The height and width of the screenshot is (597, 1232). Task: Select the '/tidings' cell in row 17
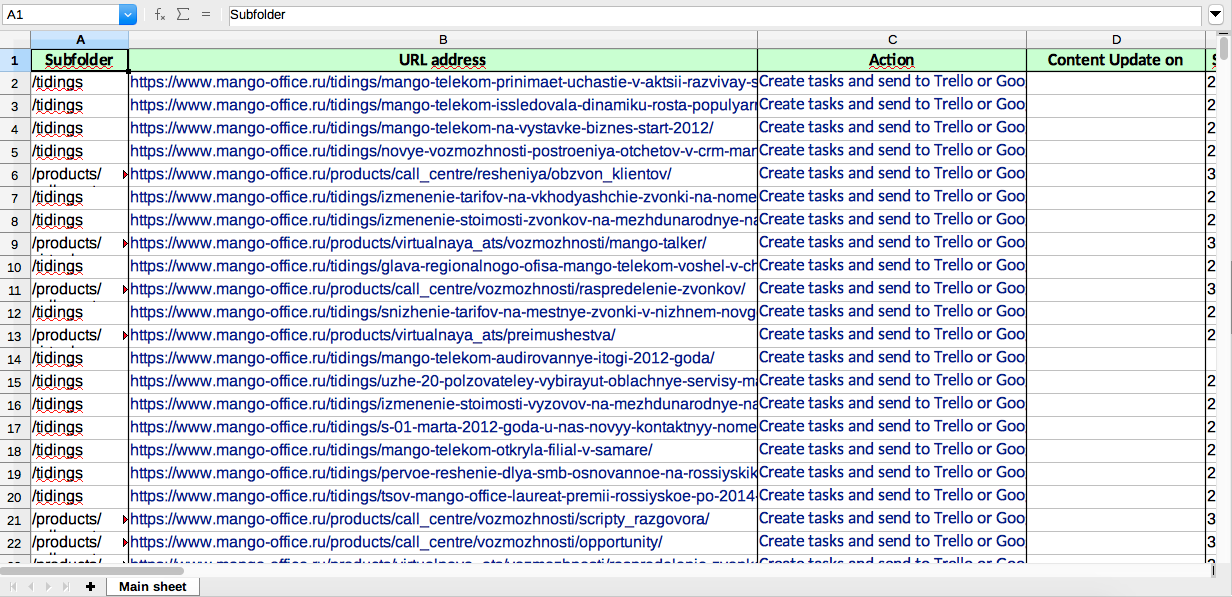click(x=80, y=427)
